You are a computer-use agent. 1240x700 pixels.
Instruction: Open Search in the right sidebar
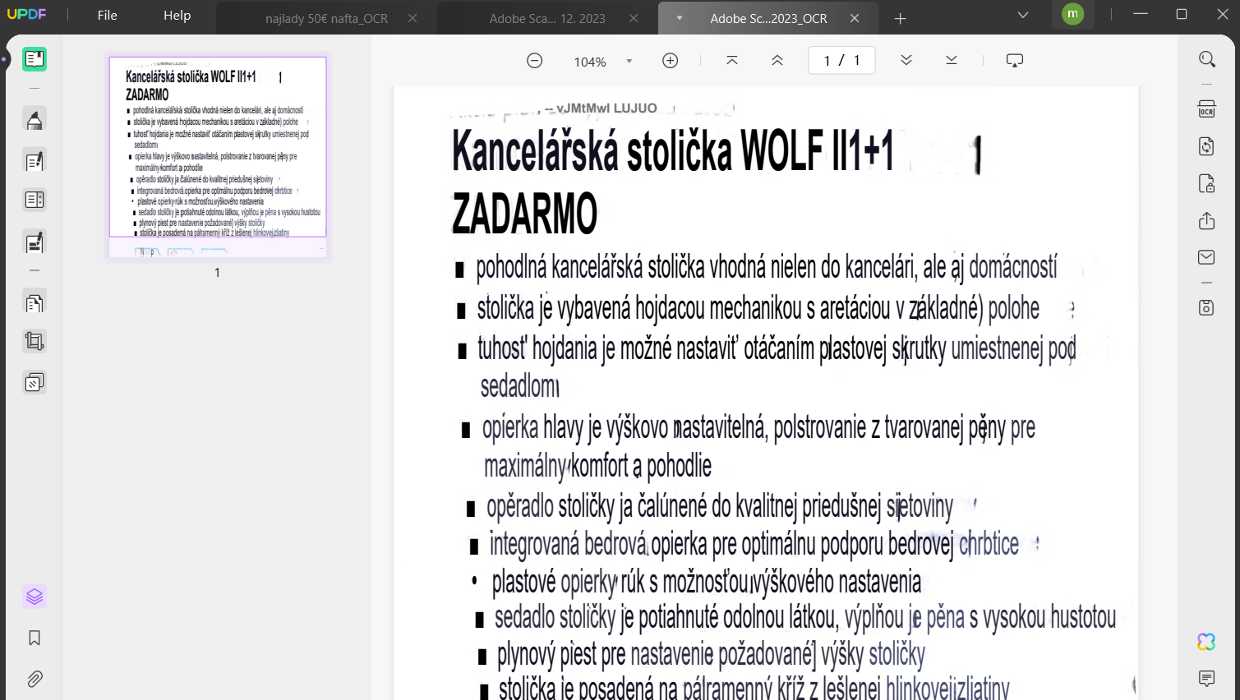(x=1207, y=60)
